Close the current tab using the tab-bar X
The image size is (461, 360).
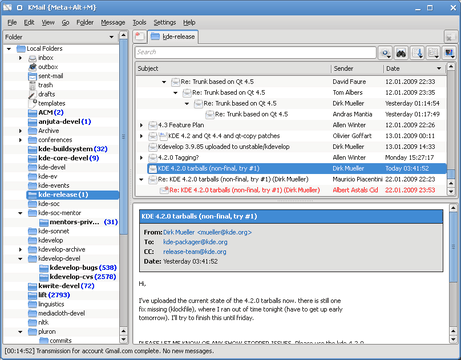tap(450, 37)
